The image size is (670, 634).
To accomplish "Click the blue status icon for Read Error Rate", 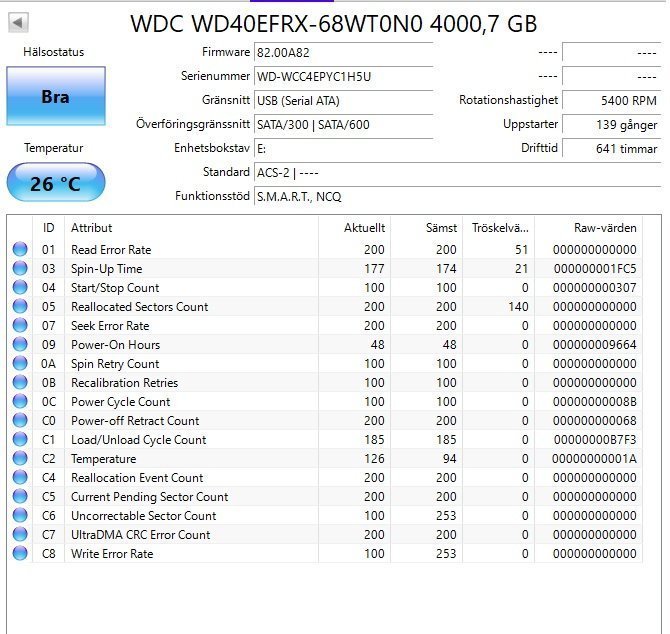I will point(20,249).
